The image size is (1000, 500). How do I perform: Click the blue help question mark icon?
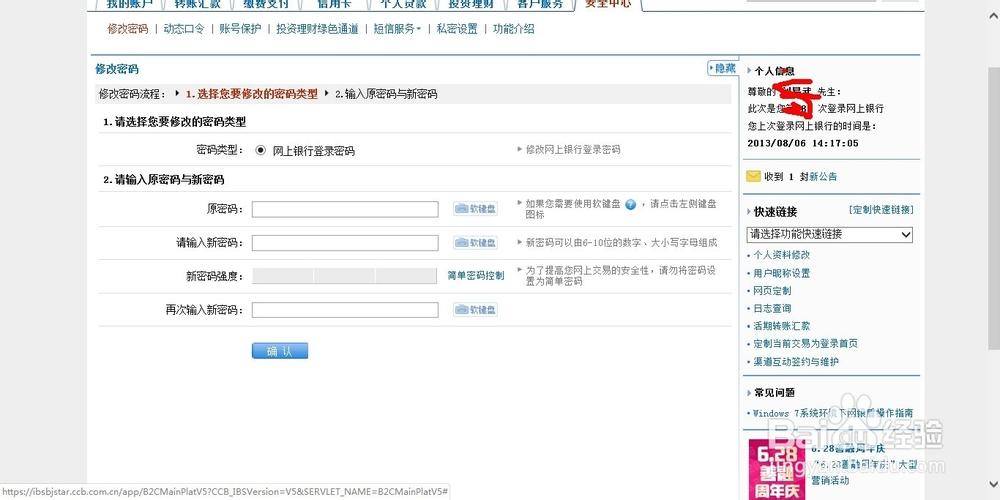click(x=631, y=205)
